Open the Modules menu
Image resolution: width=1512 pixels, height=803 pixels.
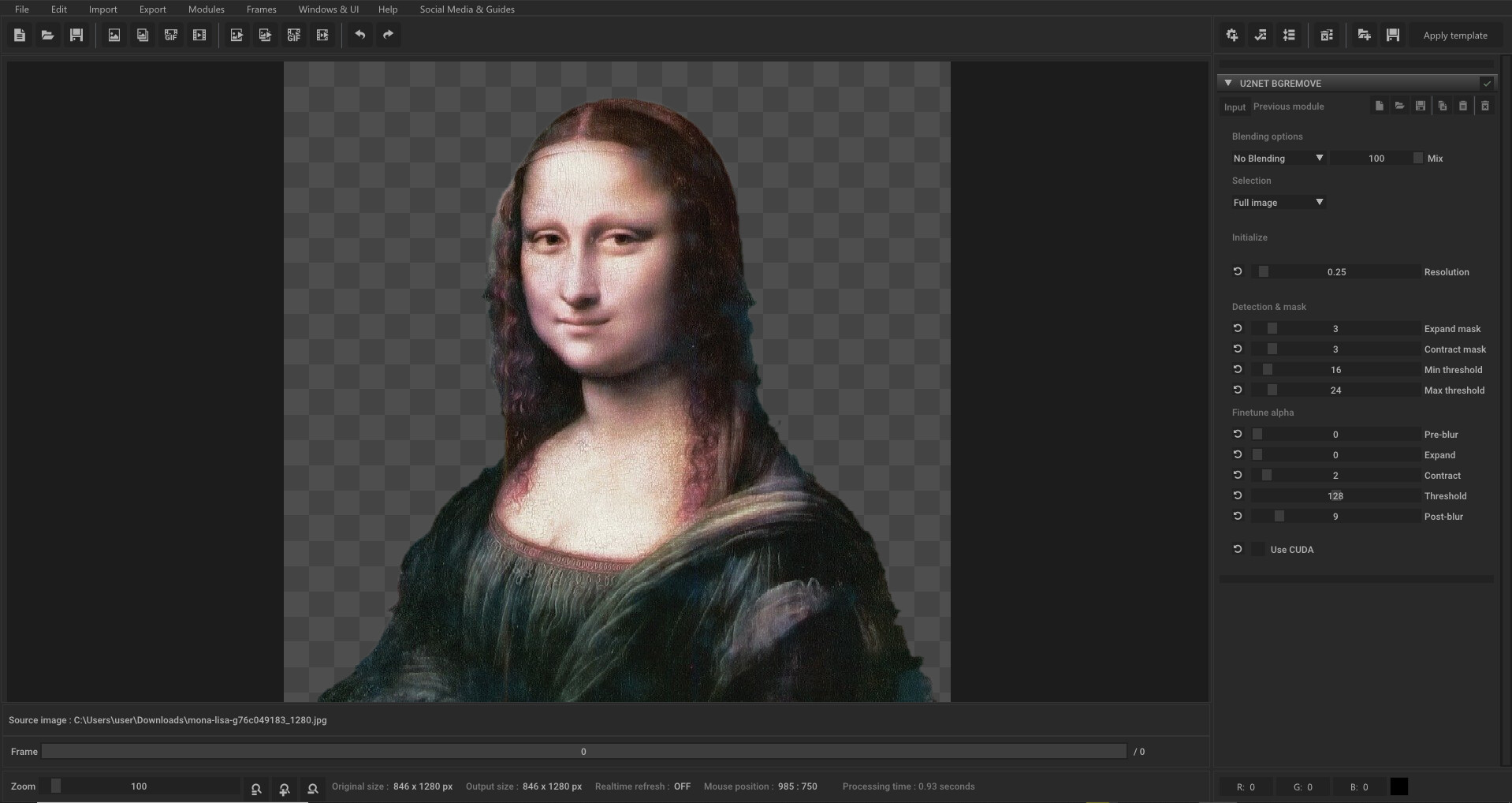tap(206, 9)
